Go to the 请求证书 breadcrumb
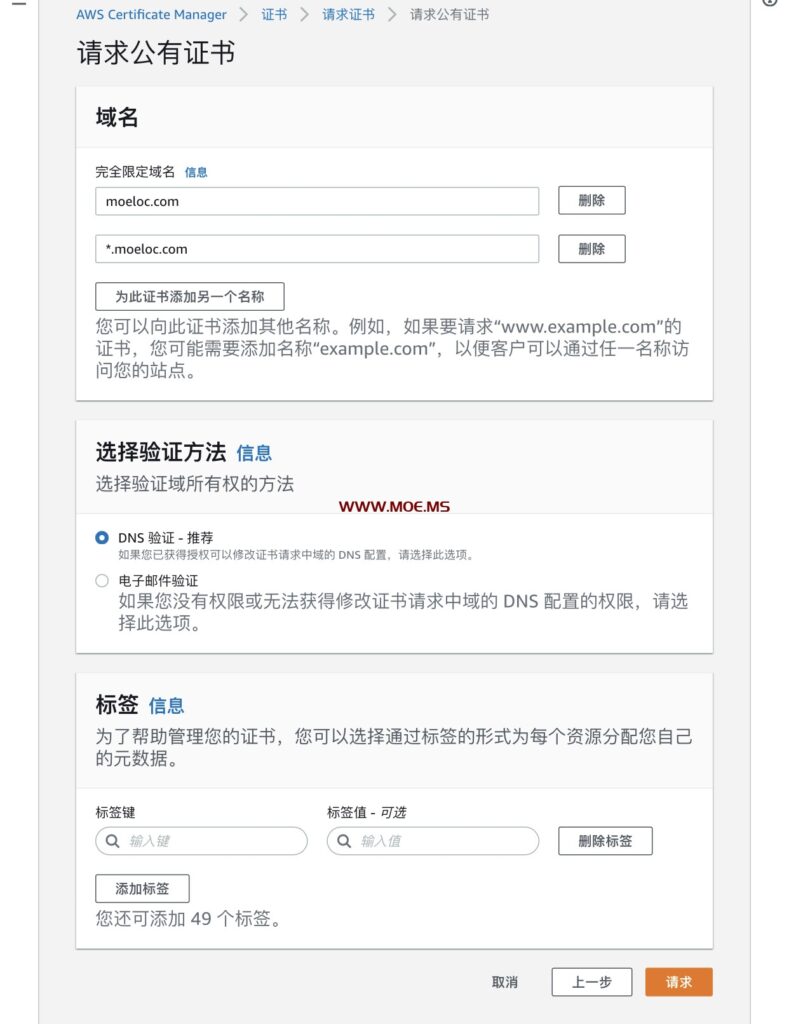This screenshot has width=789, height=1024. pyautogui.click(x=348, y=15)
